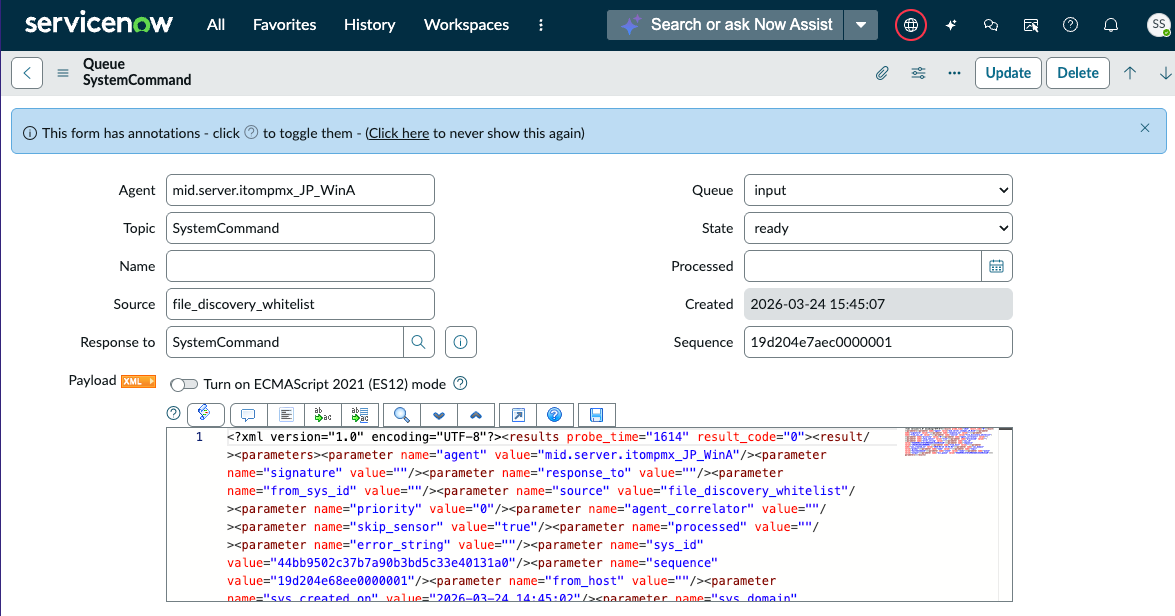Click the 'Click here' annotations link

(399, 133)
